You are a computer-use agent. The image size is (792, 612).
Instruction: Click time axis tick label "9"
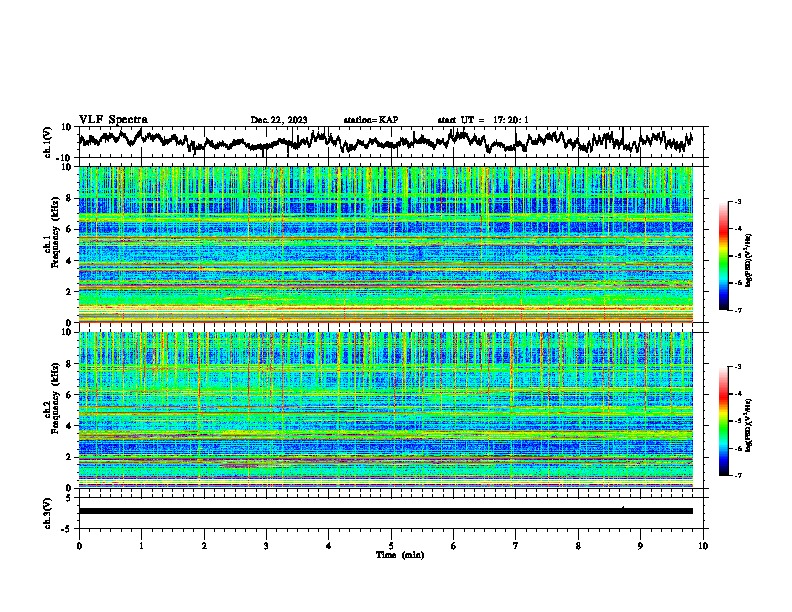click(640, 546)
